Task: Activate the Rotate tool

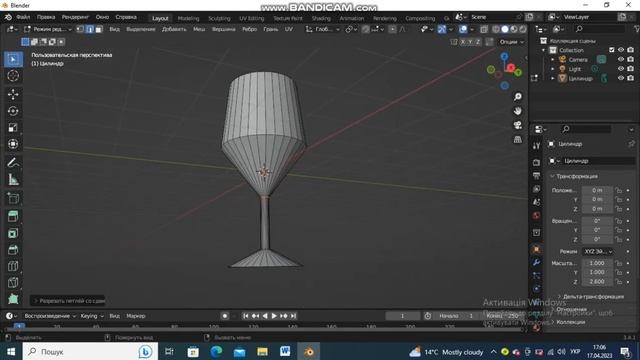Action: pyautogui.click(x=13, y=111)
